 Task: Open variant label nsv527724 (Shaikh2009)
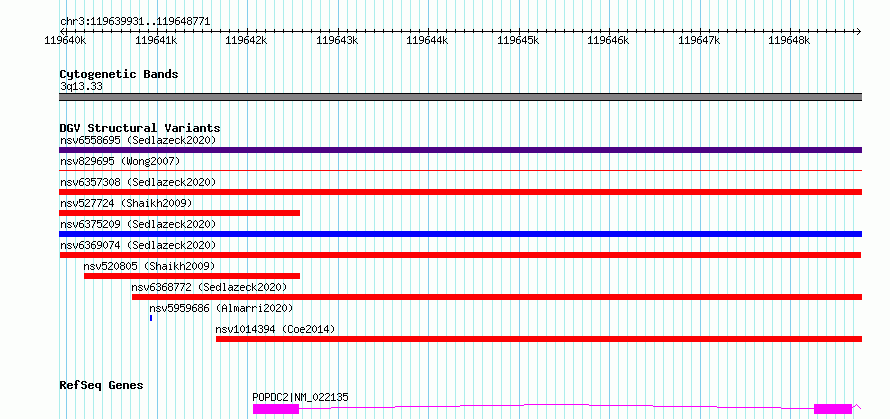(126, 203)
